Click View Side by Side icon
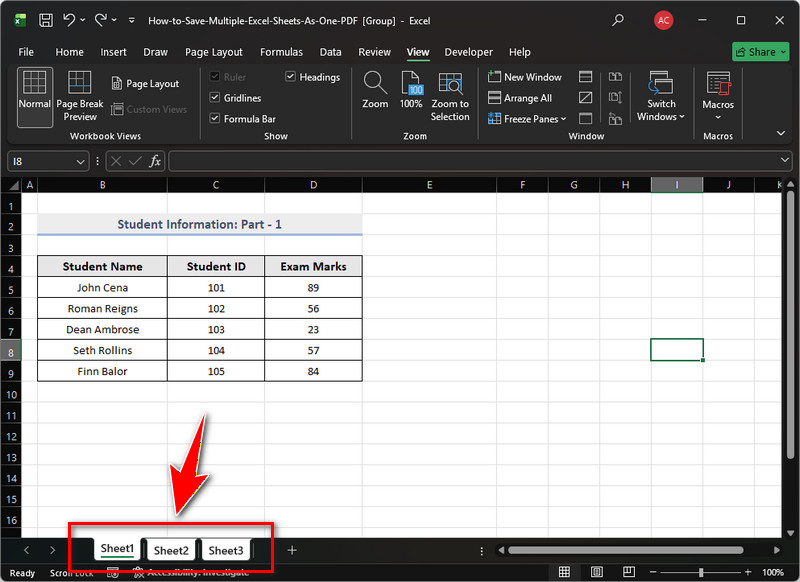The width and height of the screenshot is (800, 582). (x=615, y=77)
